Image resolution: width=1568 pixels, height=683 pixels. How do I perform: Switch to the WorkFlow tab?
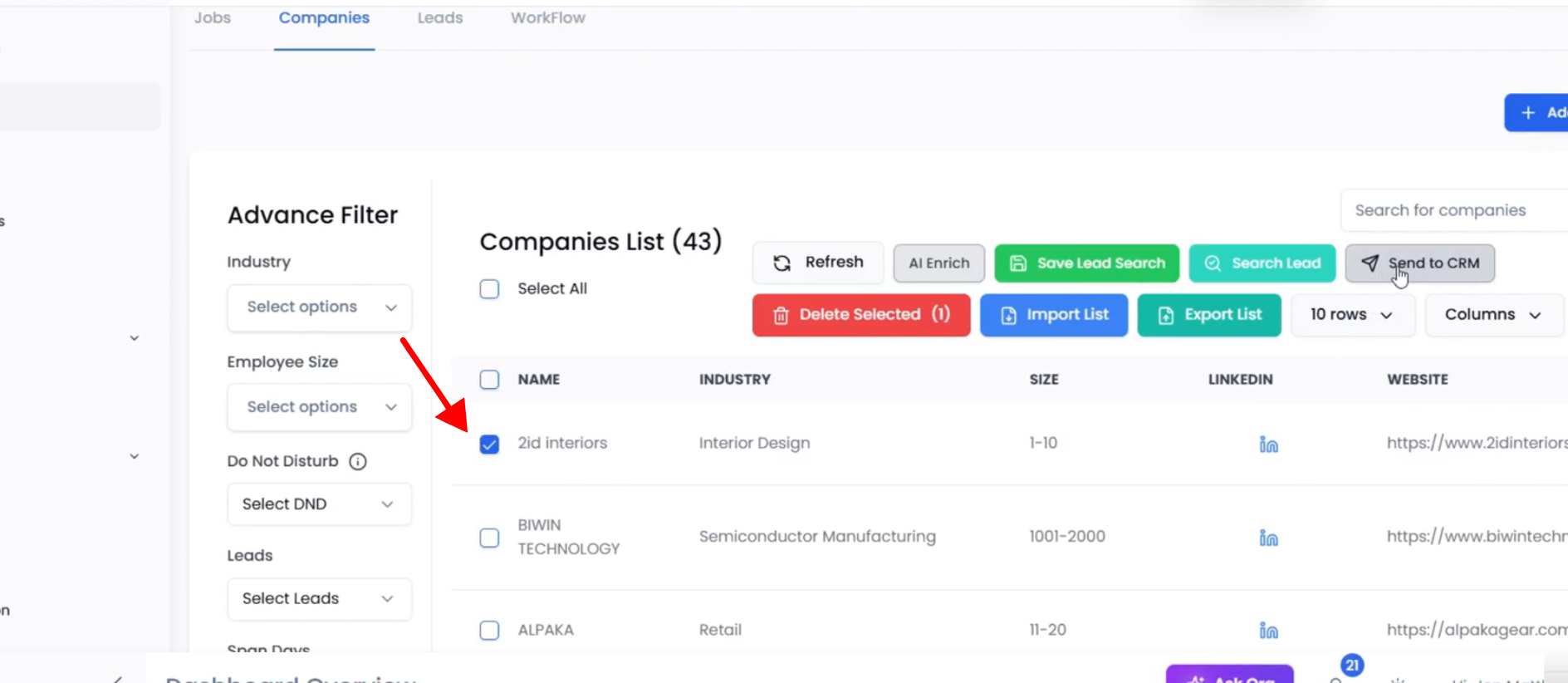pyautogui.click(x=548, y=18)
